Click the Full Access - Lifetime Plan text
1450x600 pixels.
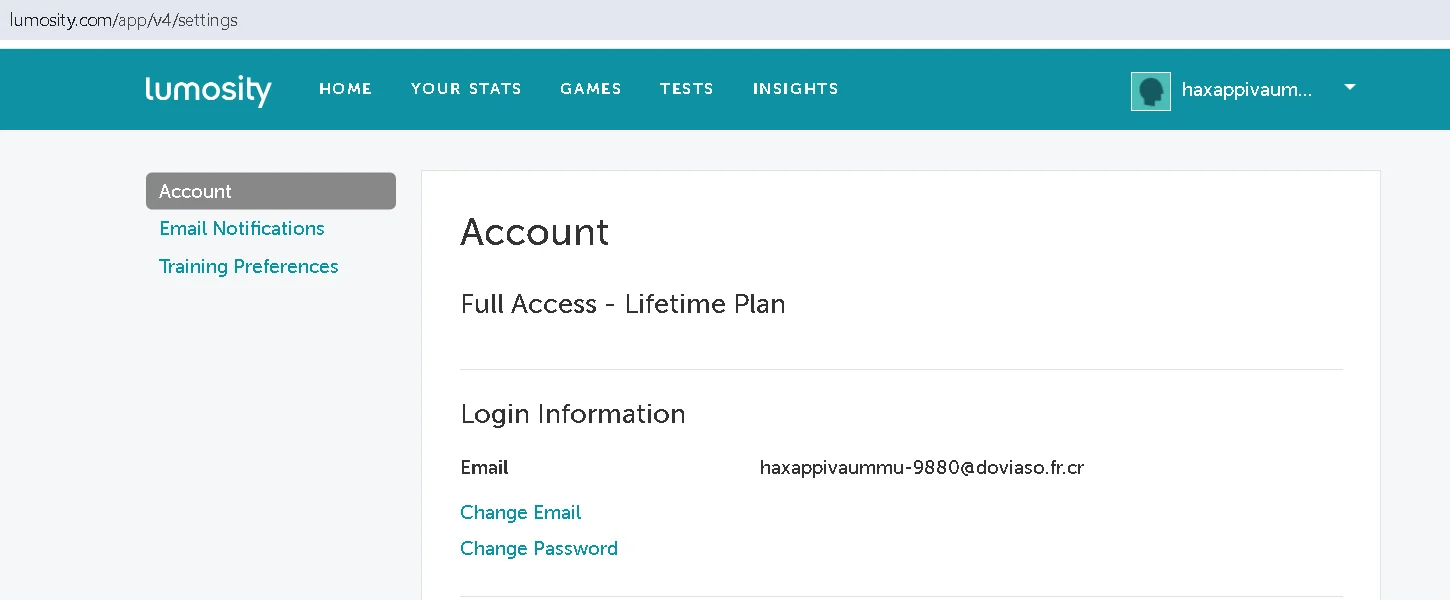click(623, 304)
